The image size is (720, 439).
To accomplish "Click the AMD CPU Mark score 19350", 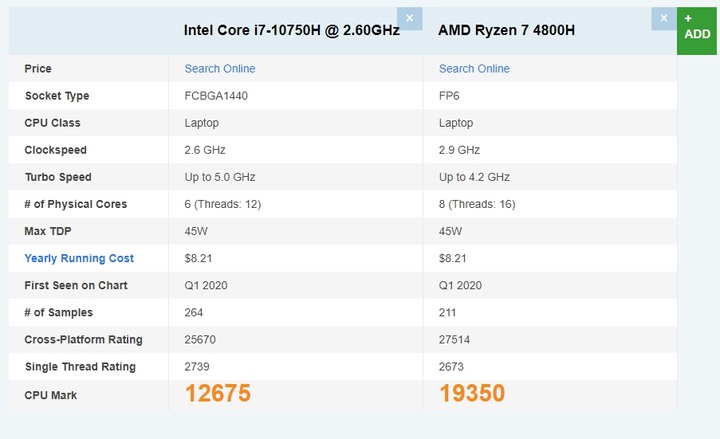I will [x=472, y=394].
